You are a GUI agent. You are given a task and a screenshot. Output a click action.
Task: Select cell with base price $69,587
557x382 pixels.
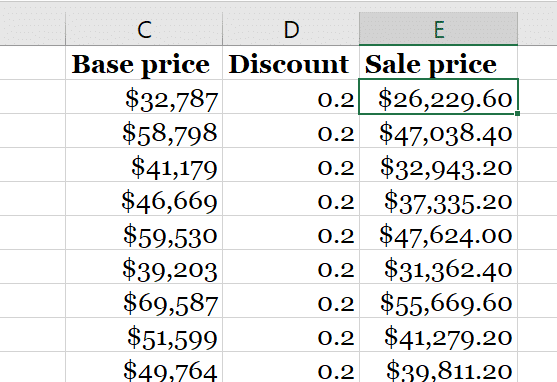144,301
